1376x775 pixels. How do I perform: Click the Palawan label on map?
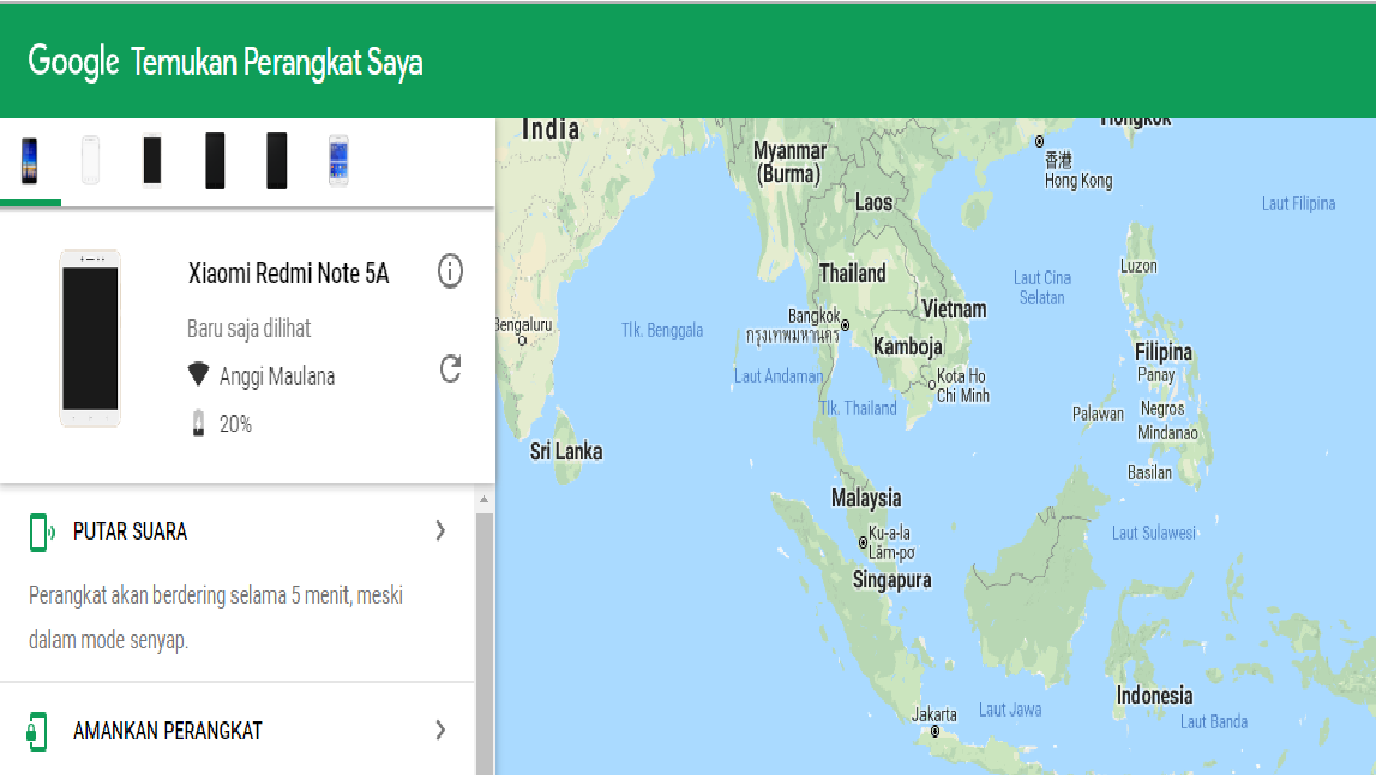[x=1098, y=413]
